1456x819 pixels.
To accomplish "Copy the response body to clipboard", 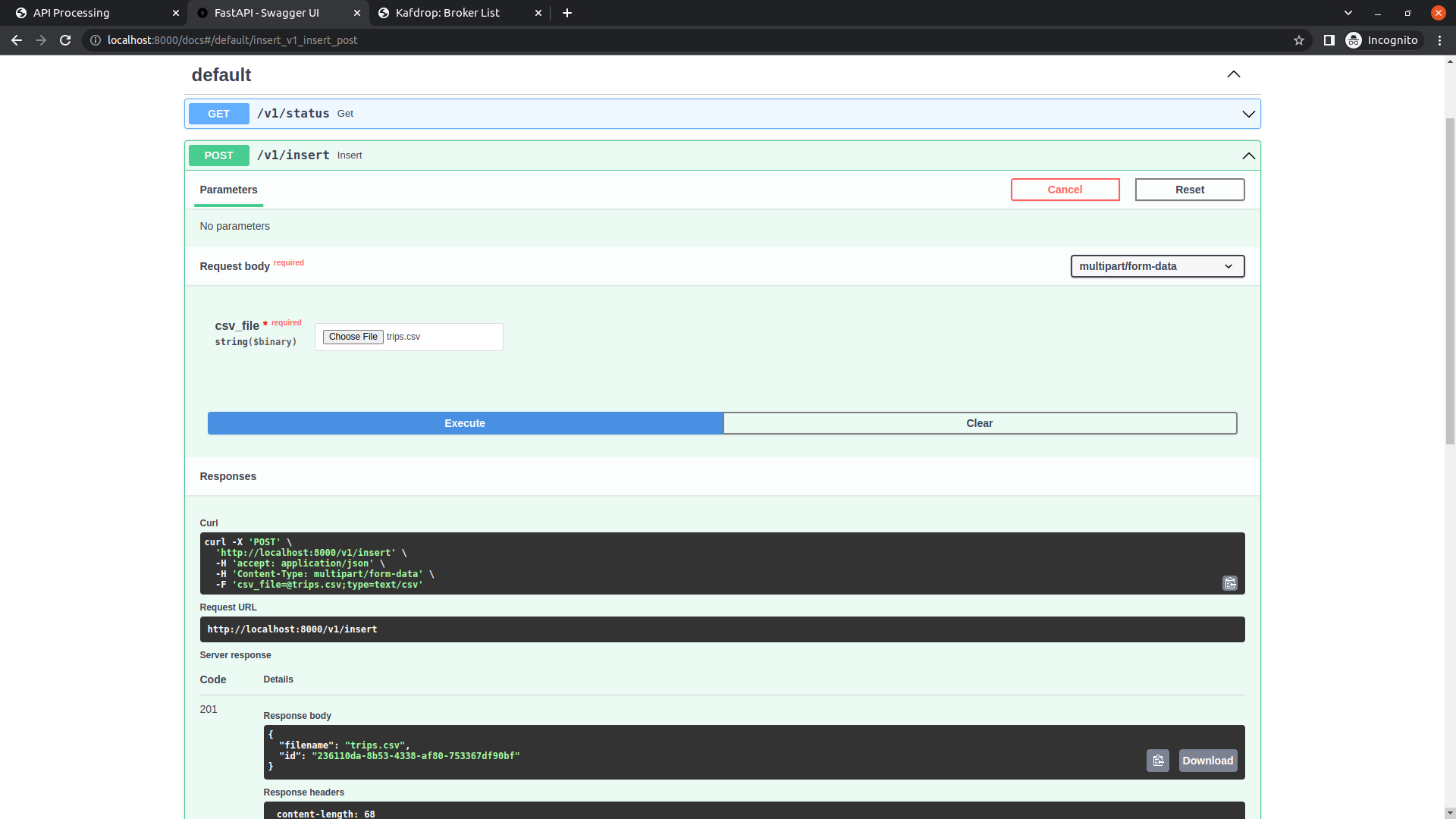I will 1157,761.
